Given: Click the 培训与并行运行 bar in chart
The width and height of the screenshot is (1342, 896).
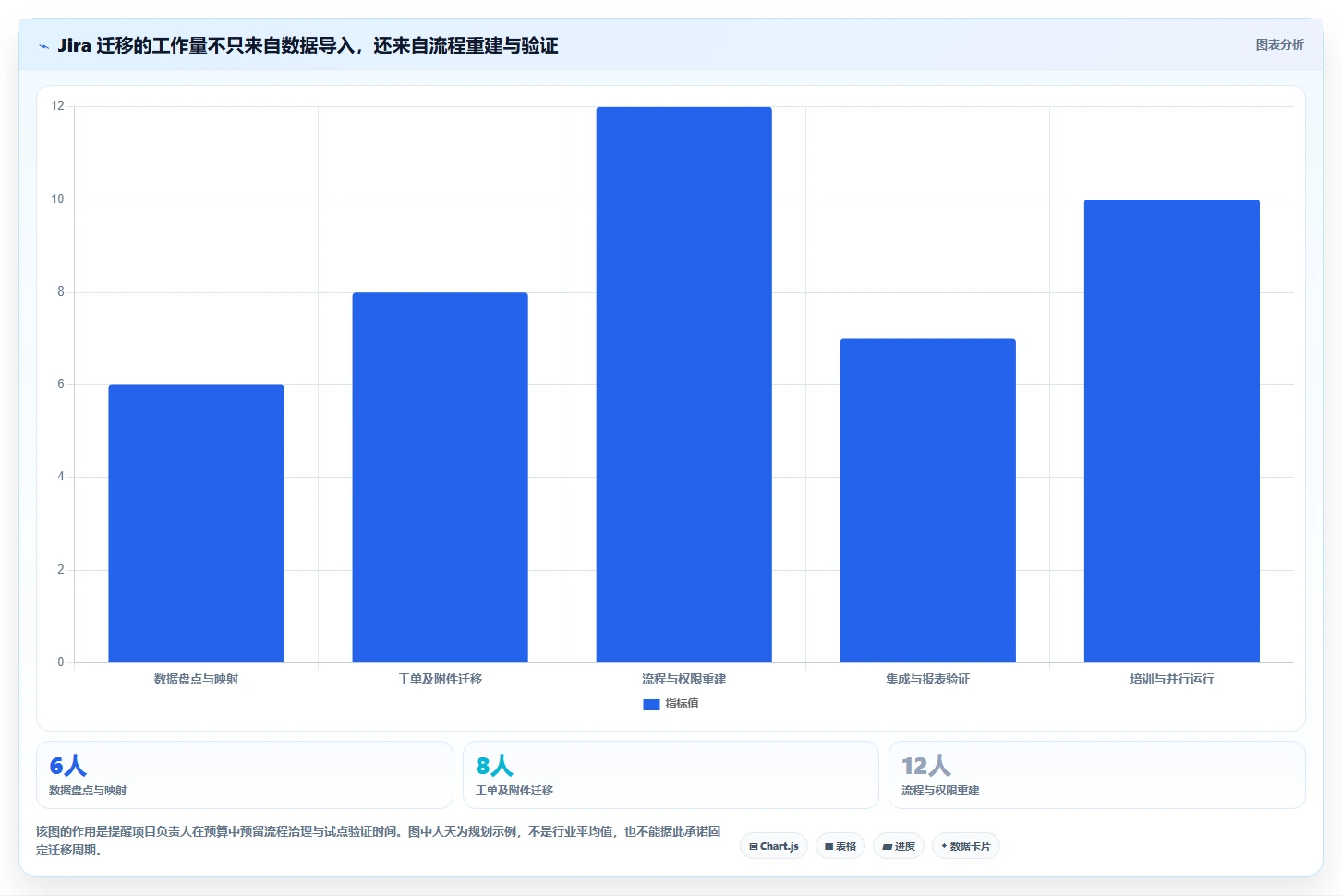Looking at the screenshot, I should [x=1171, y=430].
